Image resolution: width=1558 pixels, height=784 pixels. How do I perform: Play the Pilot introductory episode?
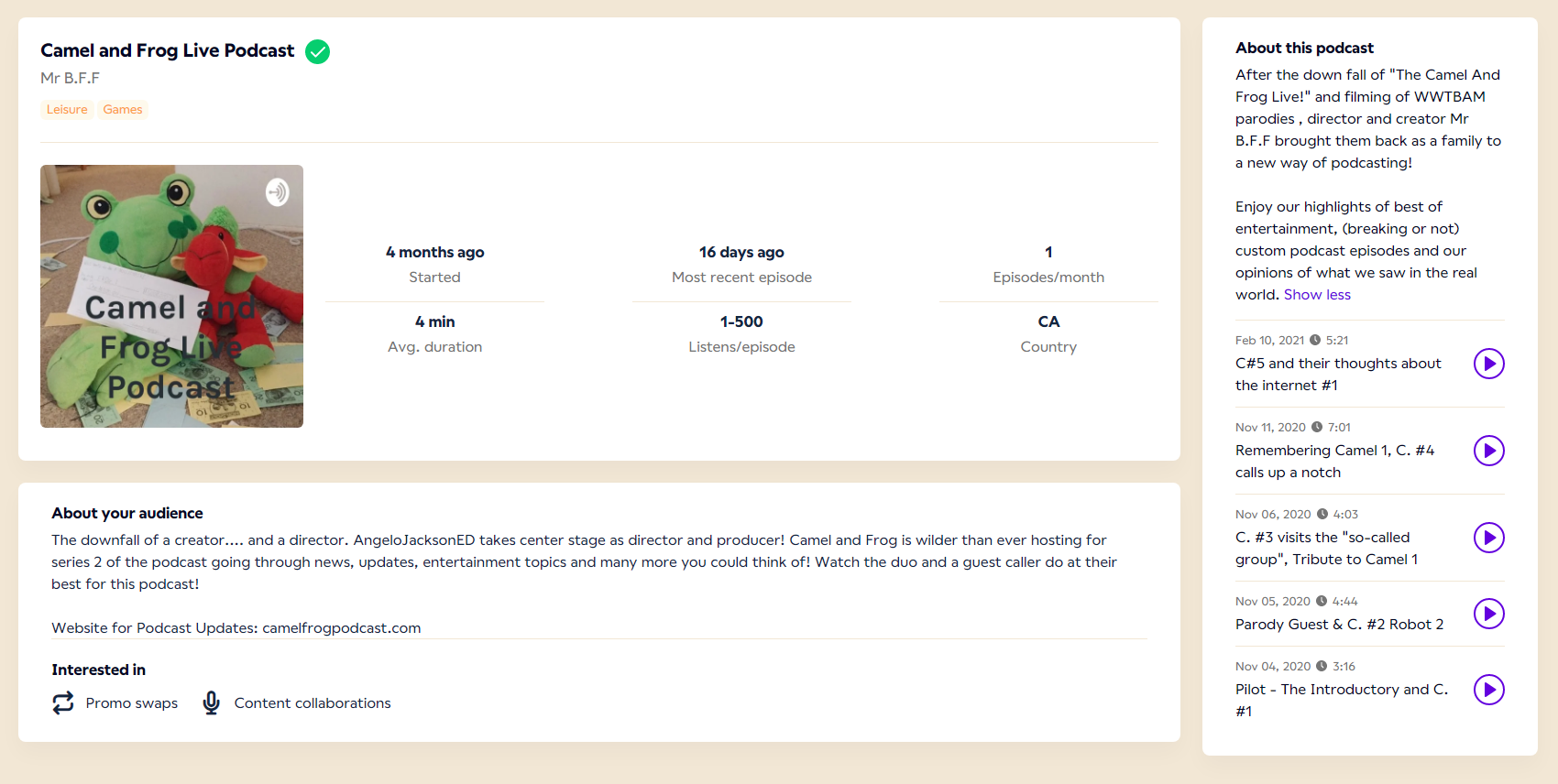point(1488,690)
